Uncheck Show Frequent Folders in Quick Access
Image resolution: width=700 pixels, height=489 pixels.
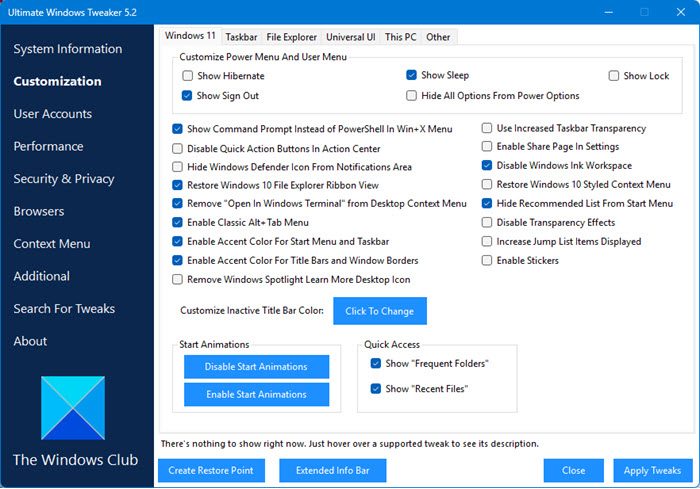pos(376,364)
